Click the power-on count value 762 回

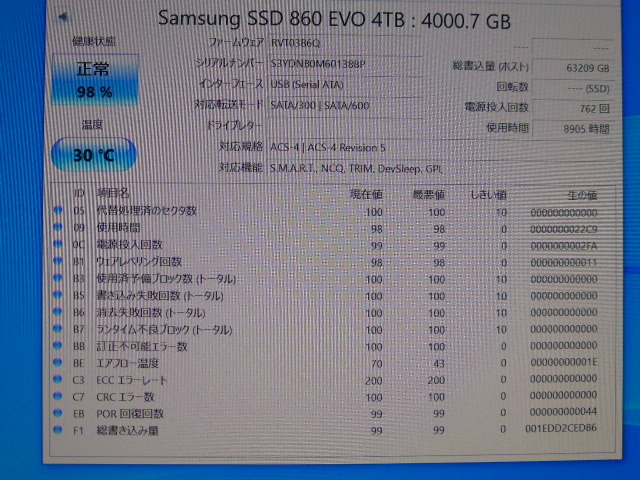tap(572, 109)
